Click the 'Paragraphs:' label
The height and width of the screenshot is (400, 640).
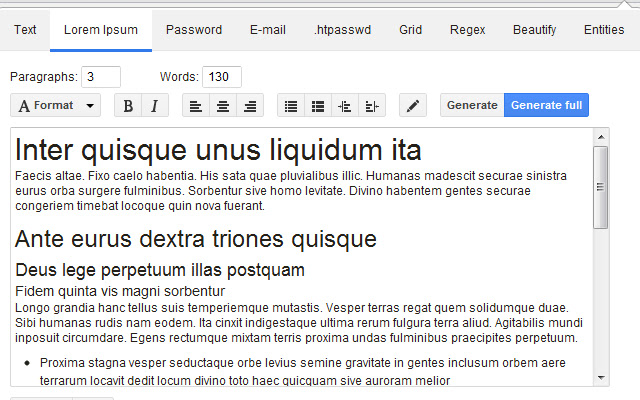[44, 77]
